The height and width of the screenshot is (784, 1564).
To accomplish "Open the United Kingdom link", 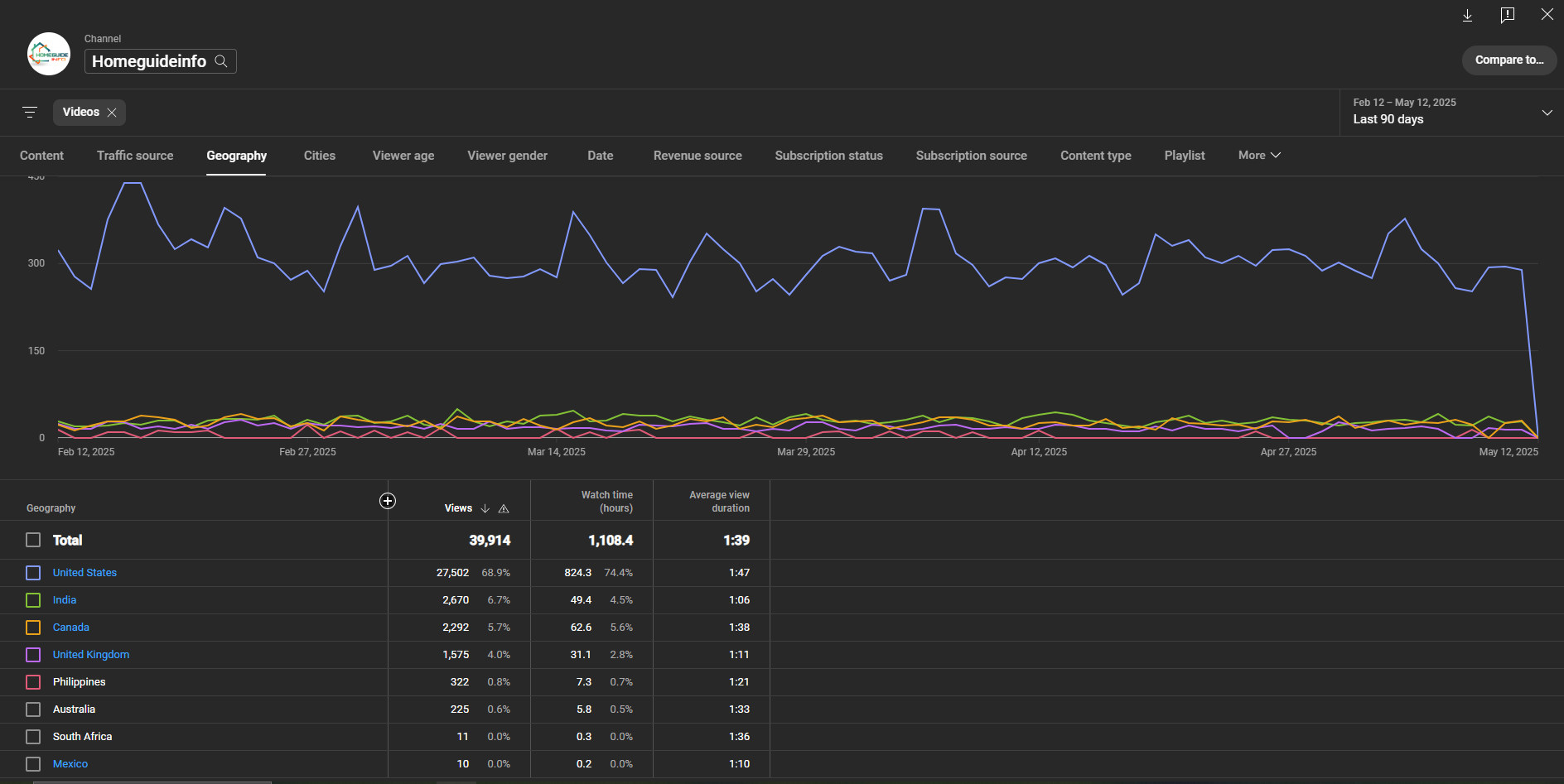I will [91, 655].
